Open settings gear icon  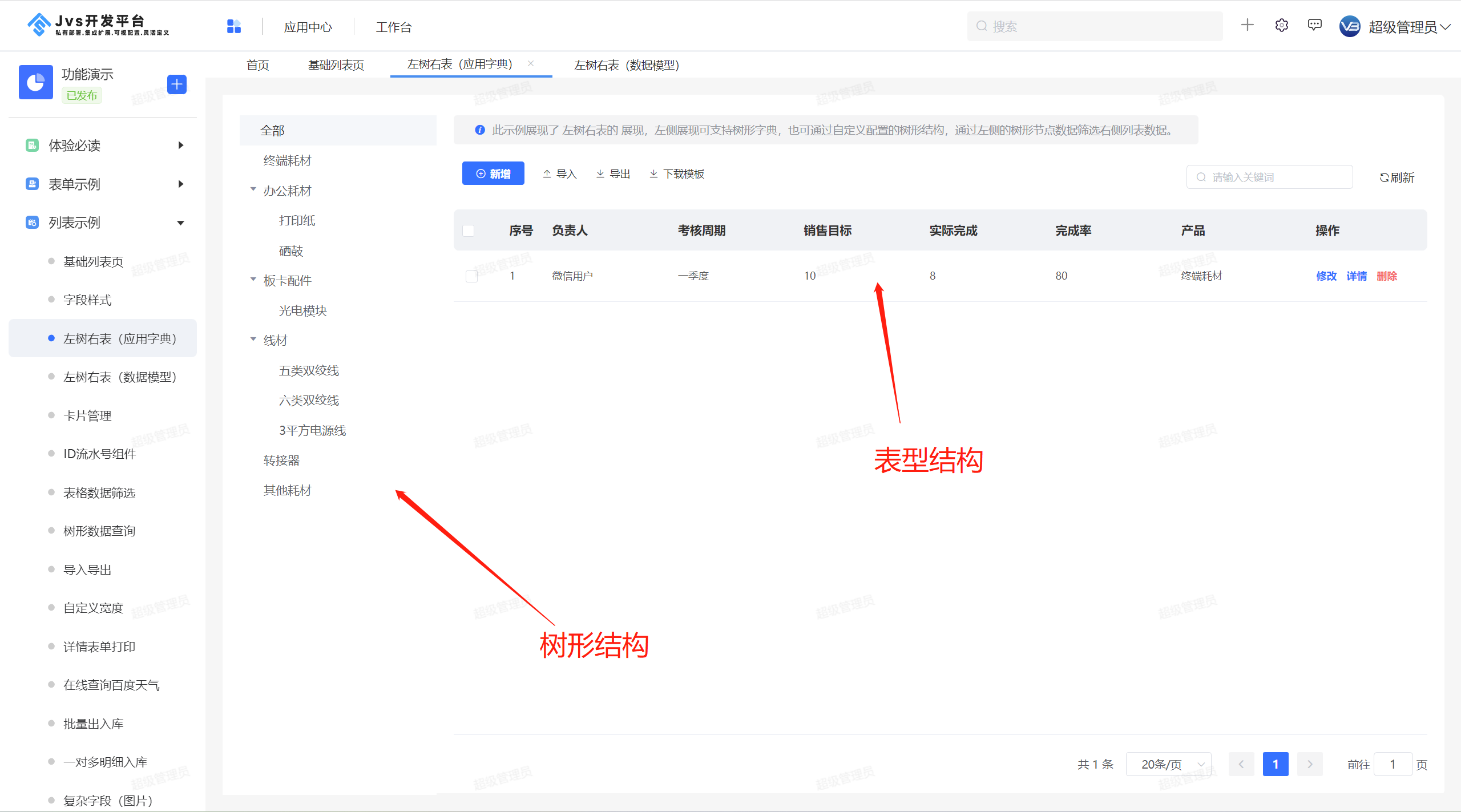[x=1282, y=25]
